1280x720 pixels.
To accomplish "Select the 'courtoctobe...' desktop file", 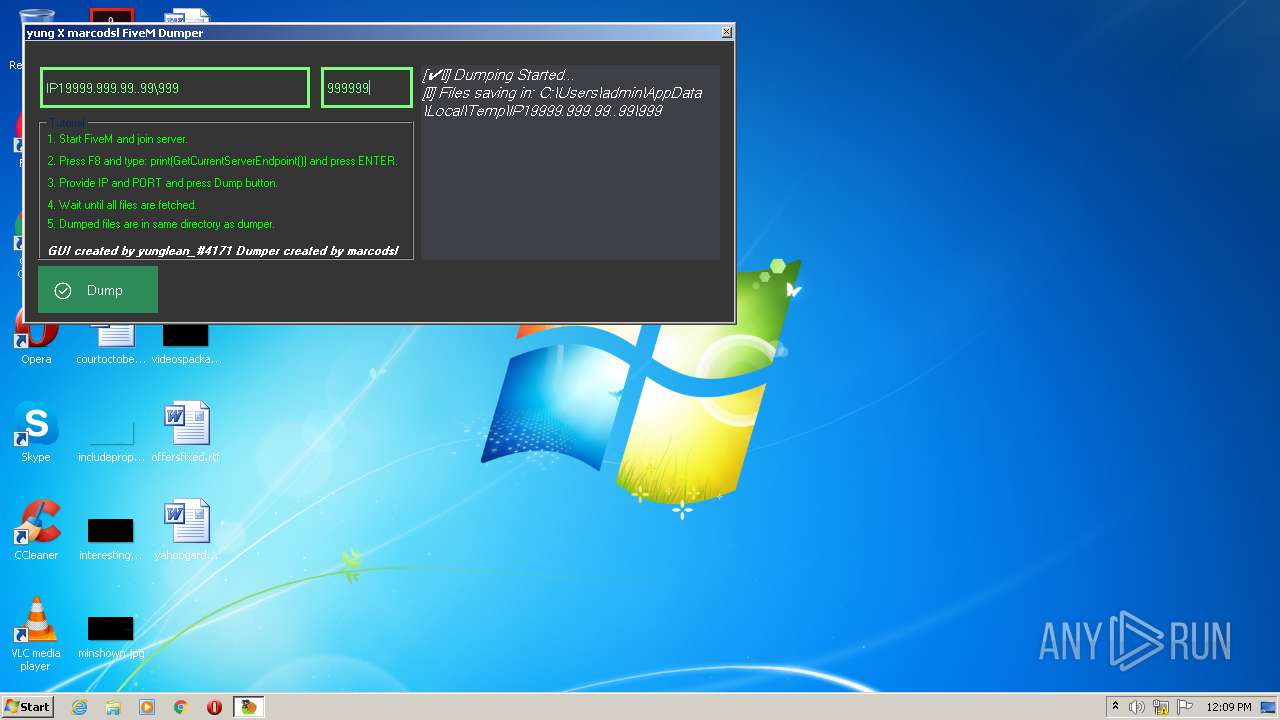I will (111, 342).
